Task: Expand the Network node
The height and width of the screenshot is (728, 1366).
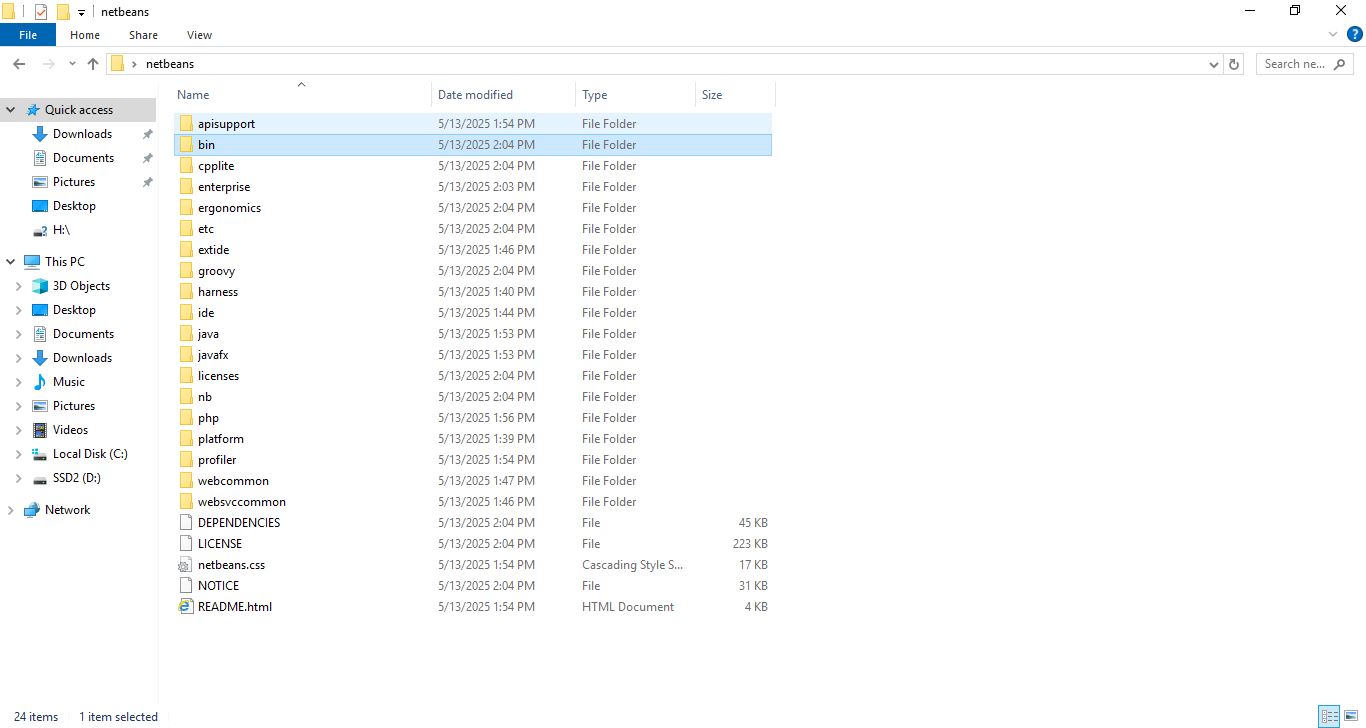Action: [11, 510]
